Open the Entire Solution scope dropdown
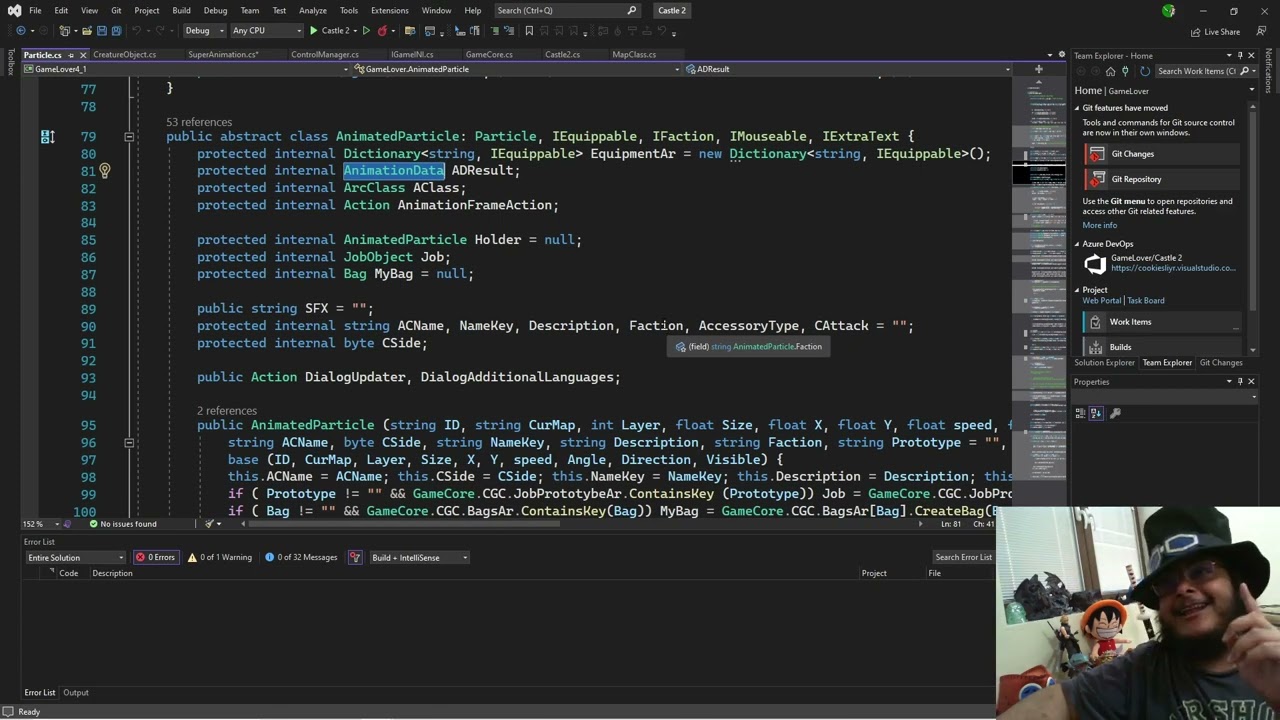 [x=76, y=557]
